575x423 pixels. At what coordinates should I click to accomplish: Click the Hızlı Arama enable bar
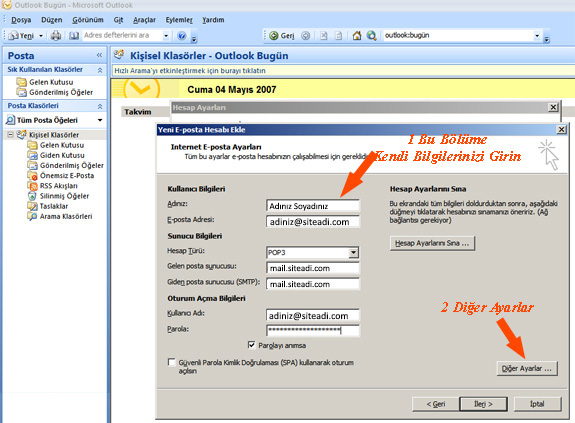click(343, 70)
